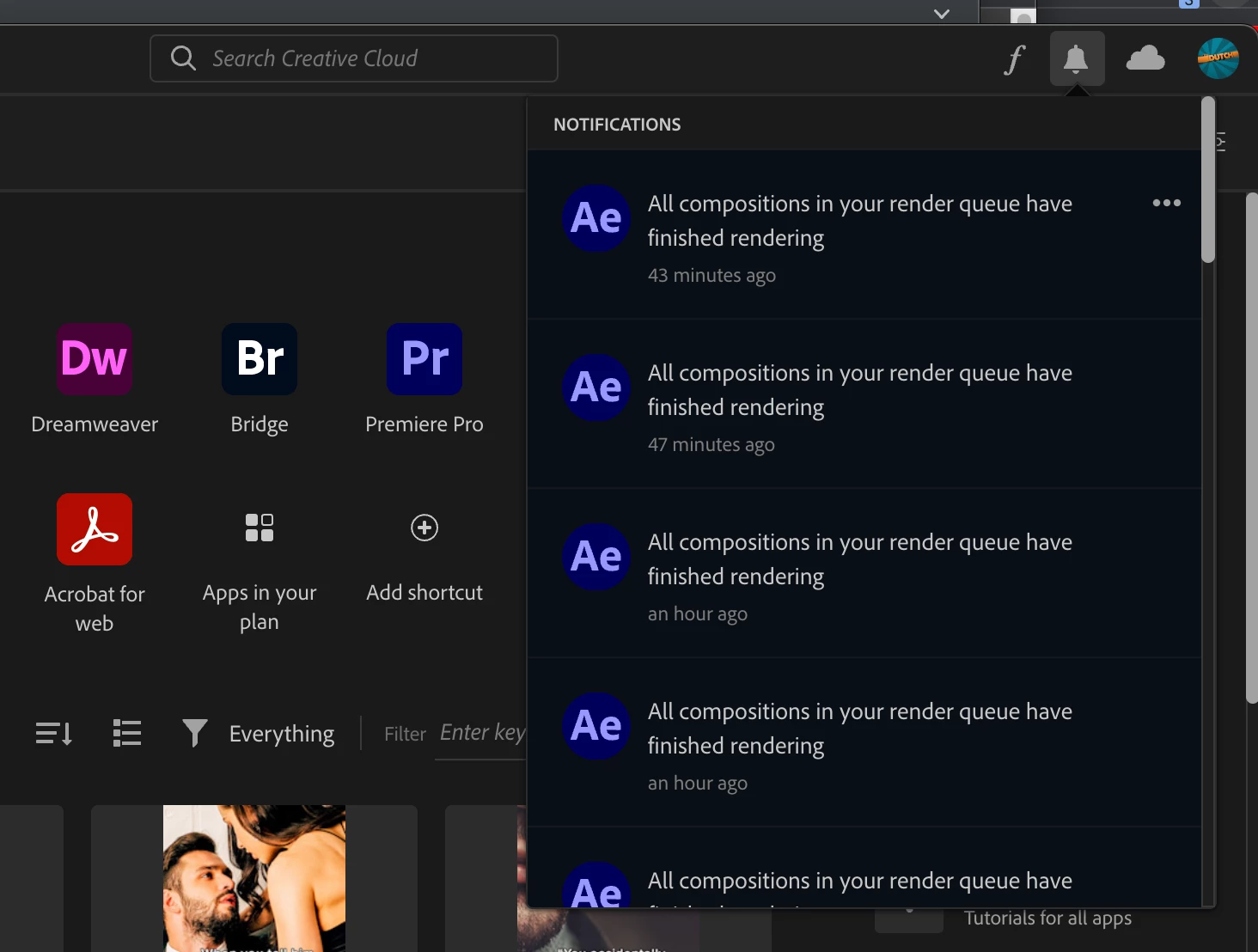
Task: Click the notifications panel scrollbar
Action: 1208,180
